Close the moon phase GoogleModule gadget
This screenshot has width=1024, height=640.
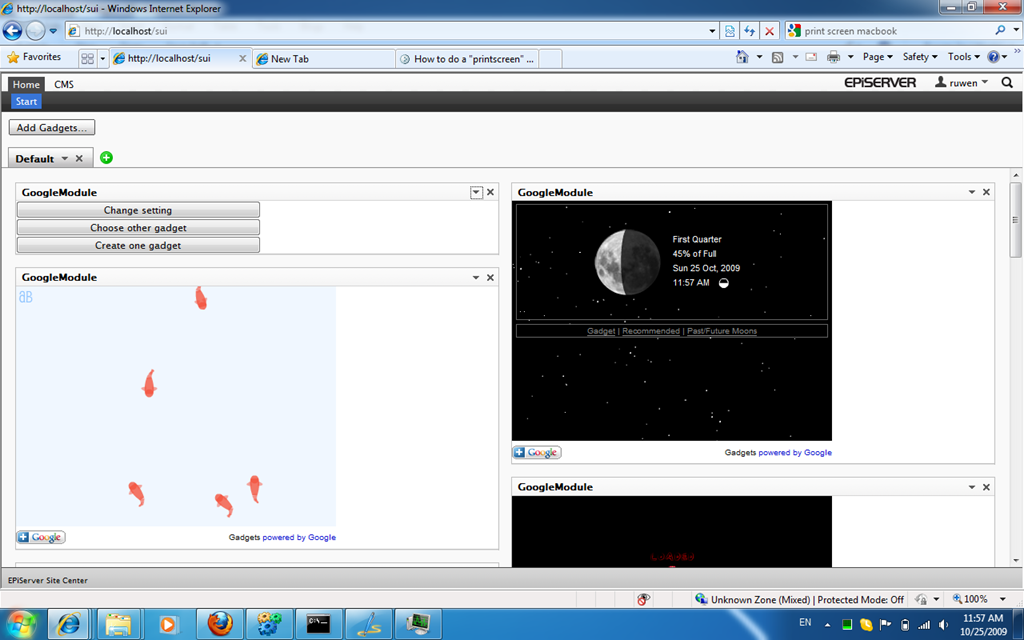pyautogui.click(x=986, y=192)
